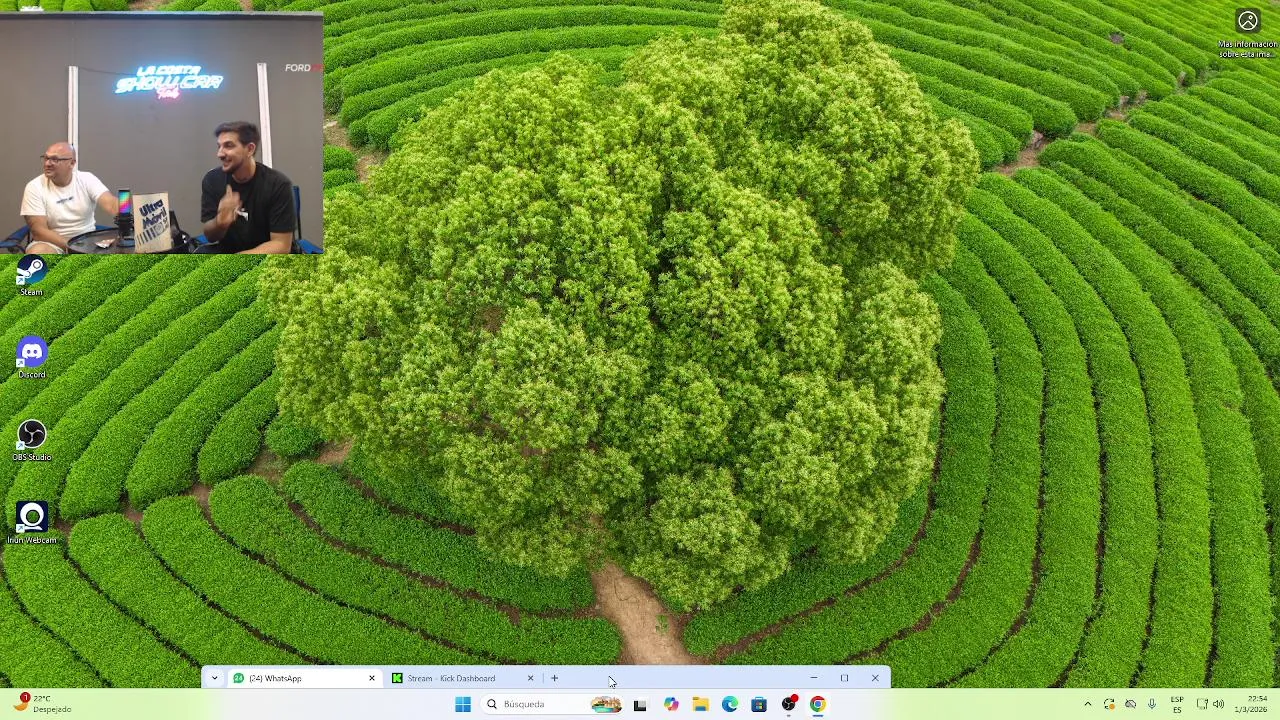Open Copilot from the taskbar

click(x=671, y=704)
